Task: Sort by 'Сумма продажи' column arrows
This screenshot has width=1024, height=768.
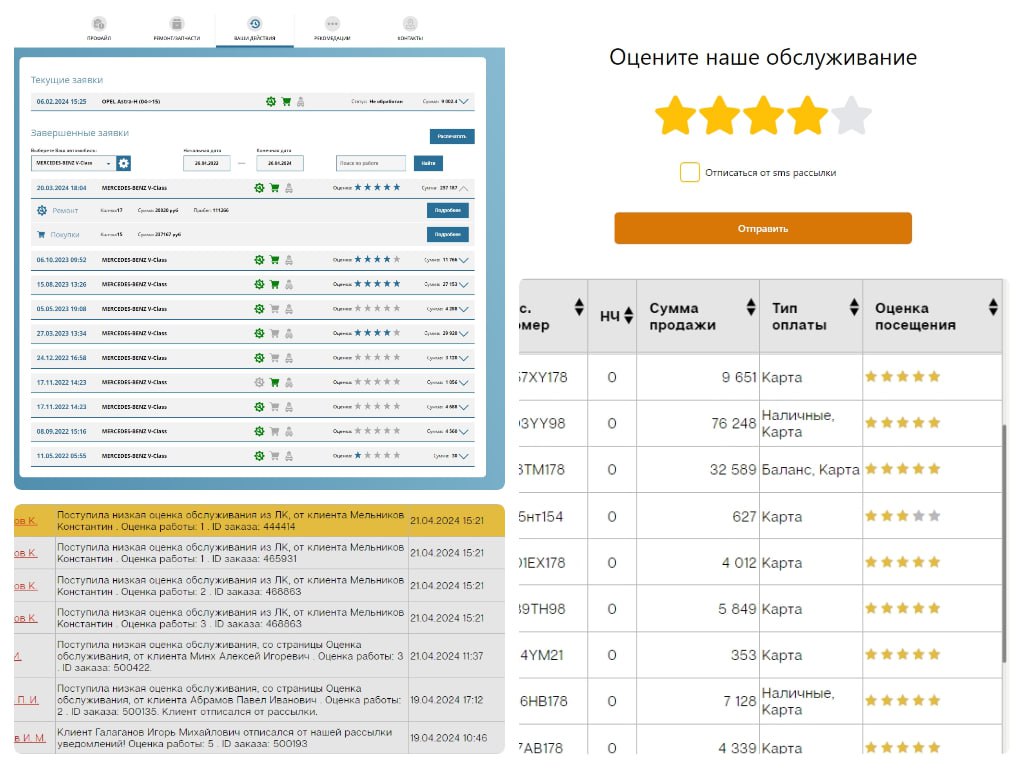Action: point(750,308)
